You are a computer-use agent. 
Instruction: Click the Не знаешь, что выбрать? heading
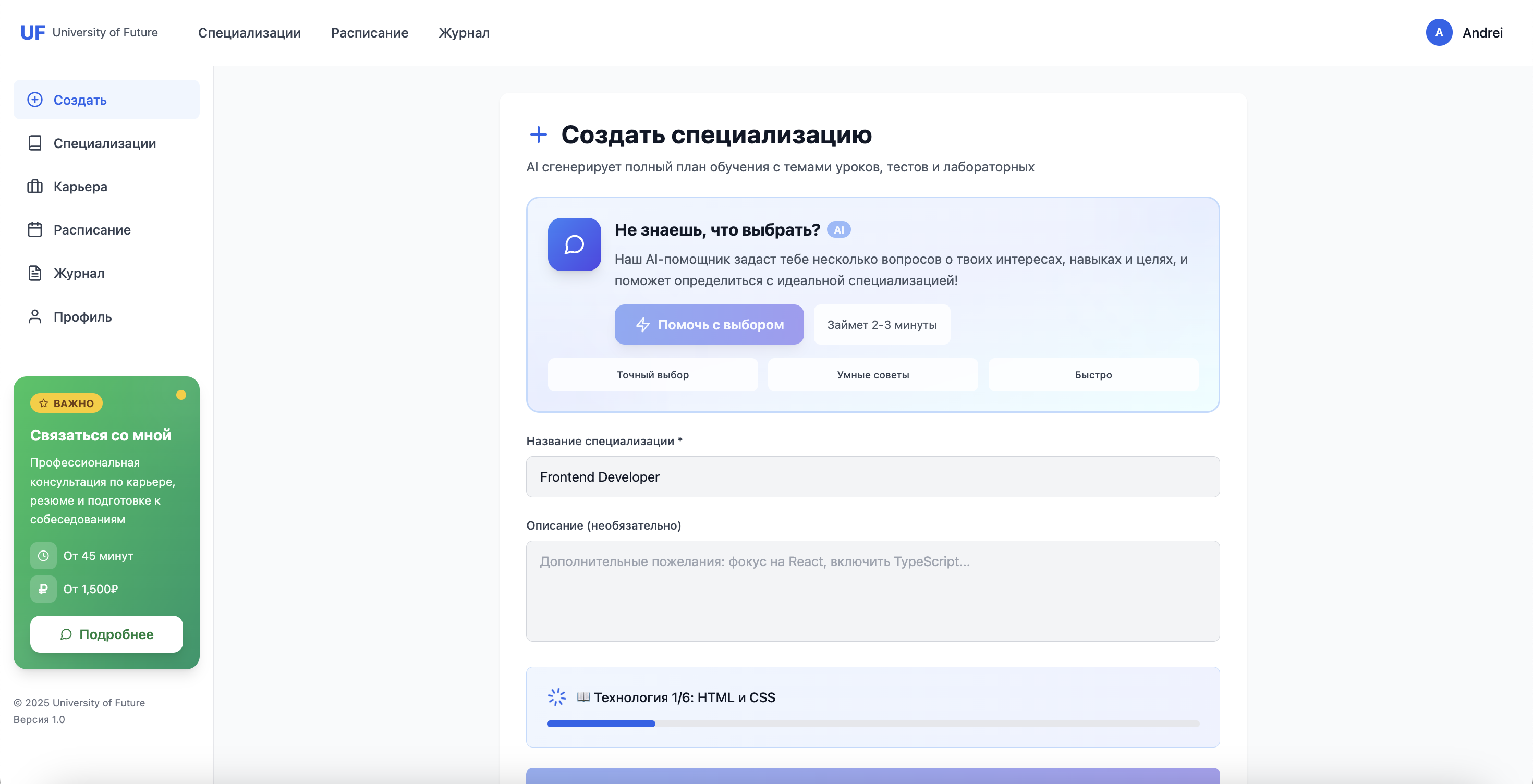(x=717, y=230)
